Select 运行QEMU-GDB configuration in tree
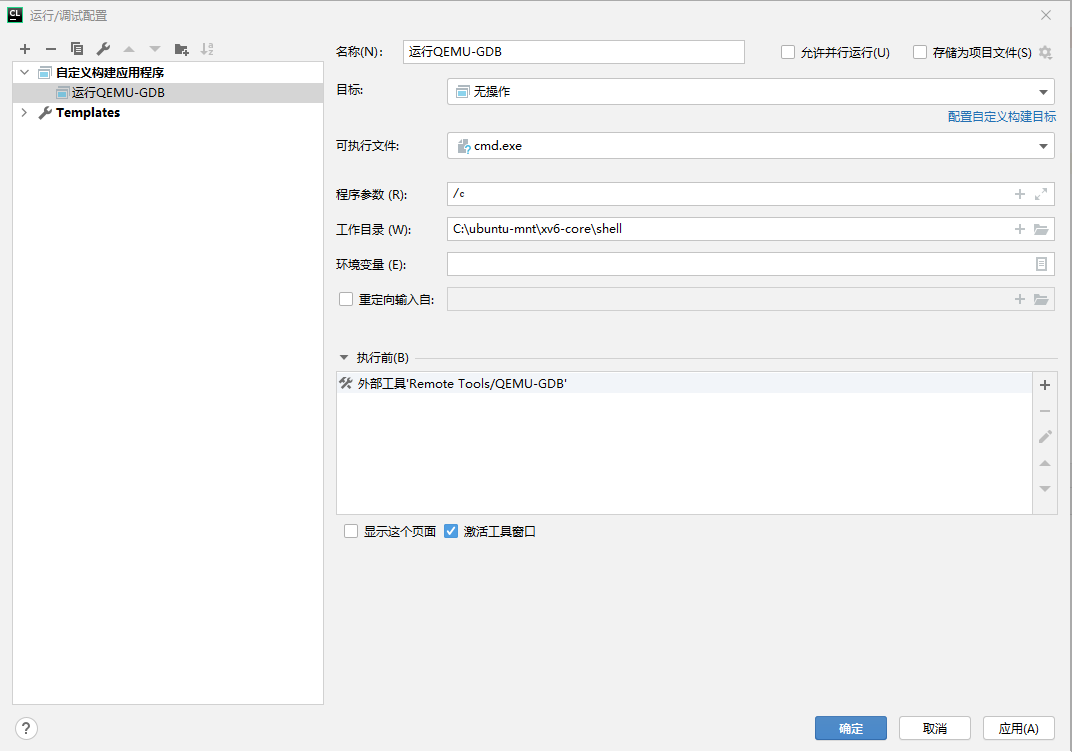The height and width of the screenshot is (752, 1072). coord(118,93)
